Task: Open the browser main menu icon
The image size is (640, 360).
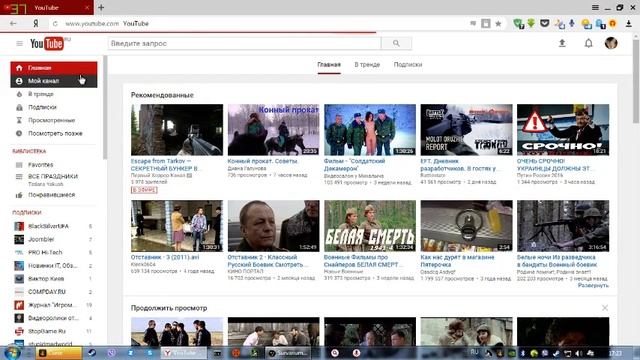Action: pyautogui.click(x=595, y=7)
